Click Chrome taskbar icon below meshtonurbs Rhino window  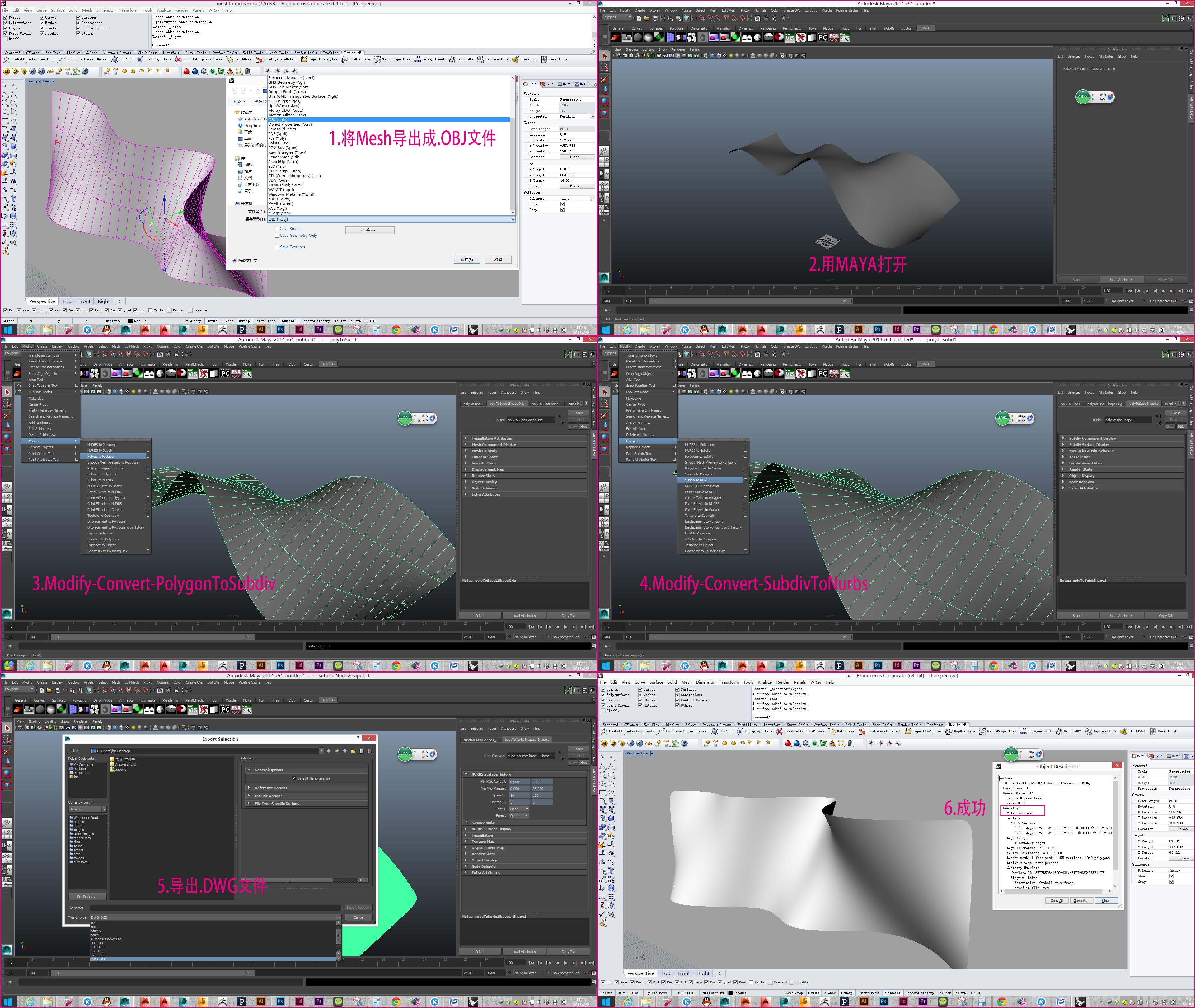(x=396, y=330)
